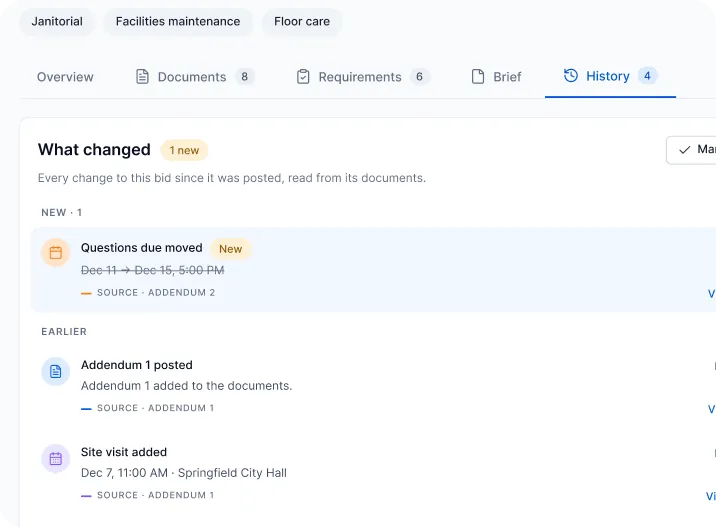
Task: Click the blue document icon for Addendum 1 posted
Action: pyautogui.click(x=56, y=371)
